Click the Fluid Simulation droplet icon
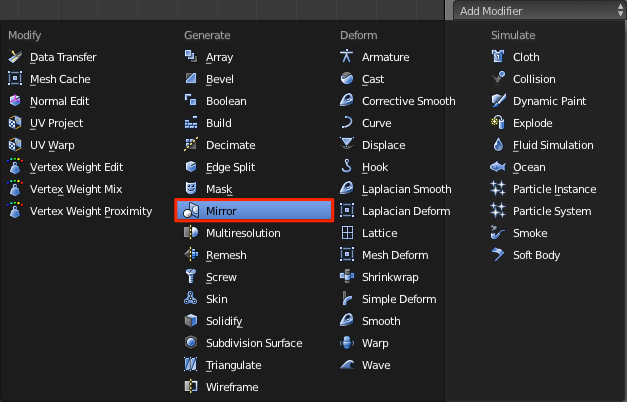The image size is (627, 402). [498, 144]
